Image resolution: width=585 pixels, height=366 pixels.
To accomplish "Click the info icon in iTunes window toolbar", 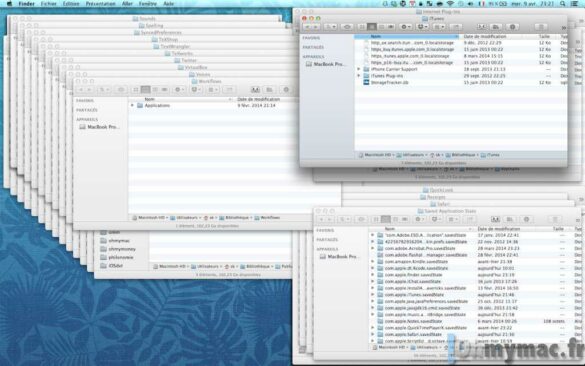I will [x=512, y=27].
